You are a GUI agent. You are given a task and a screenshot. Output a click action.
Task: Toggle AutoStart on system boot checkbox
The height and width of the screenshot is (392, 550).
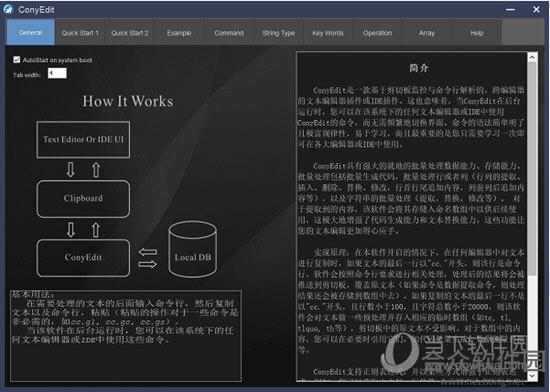coord(16,60)
